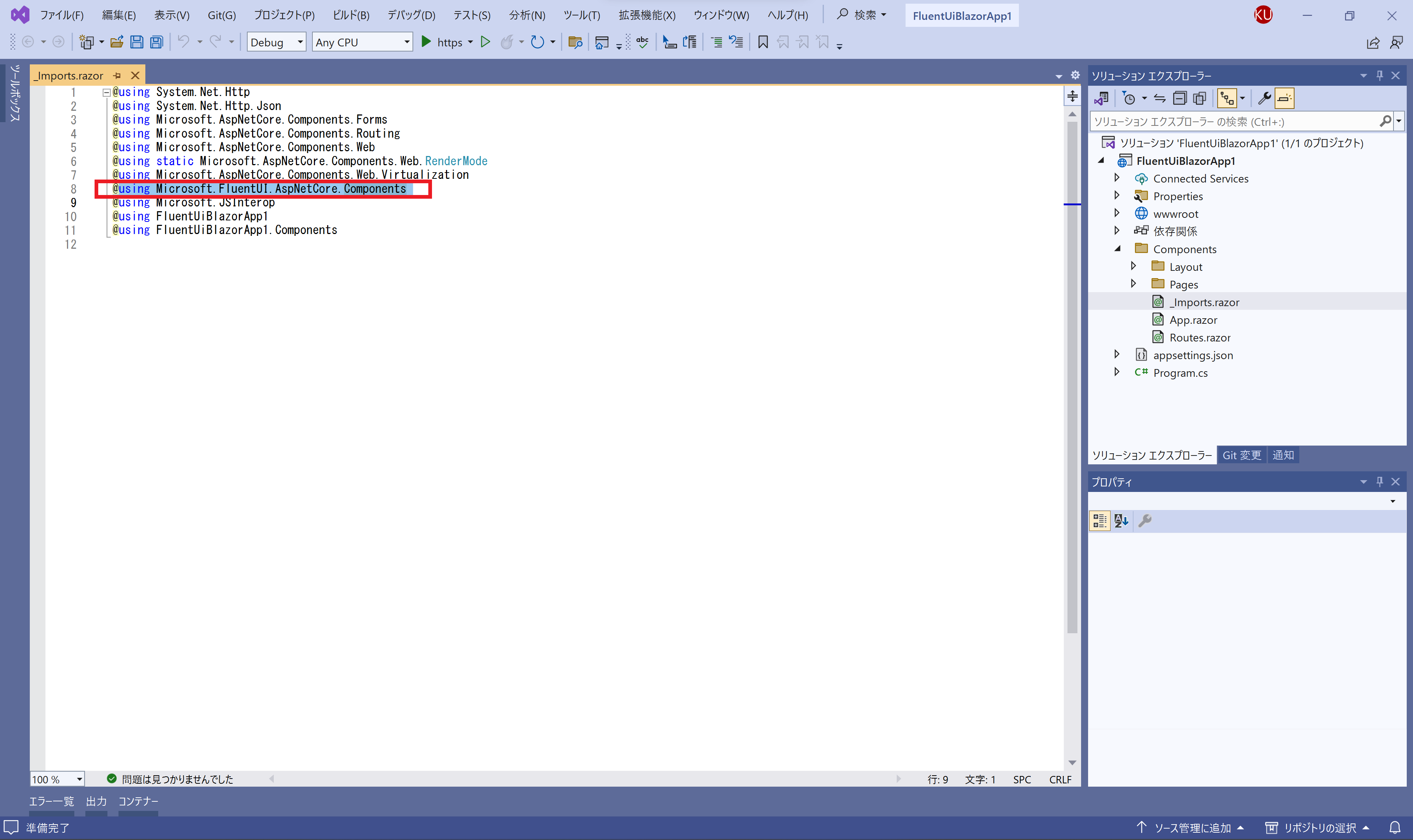1413x840 pixels.
Task: Expand the Pages folder node
Action: 1133,284
